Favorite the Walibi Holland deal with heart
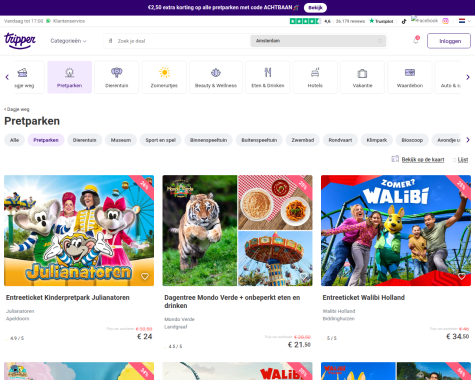 click(461, 276)
